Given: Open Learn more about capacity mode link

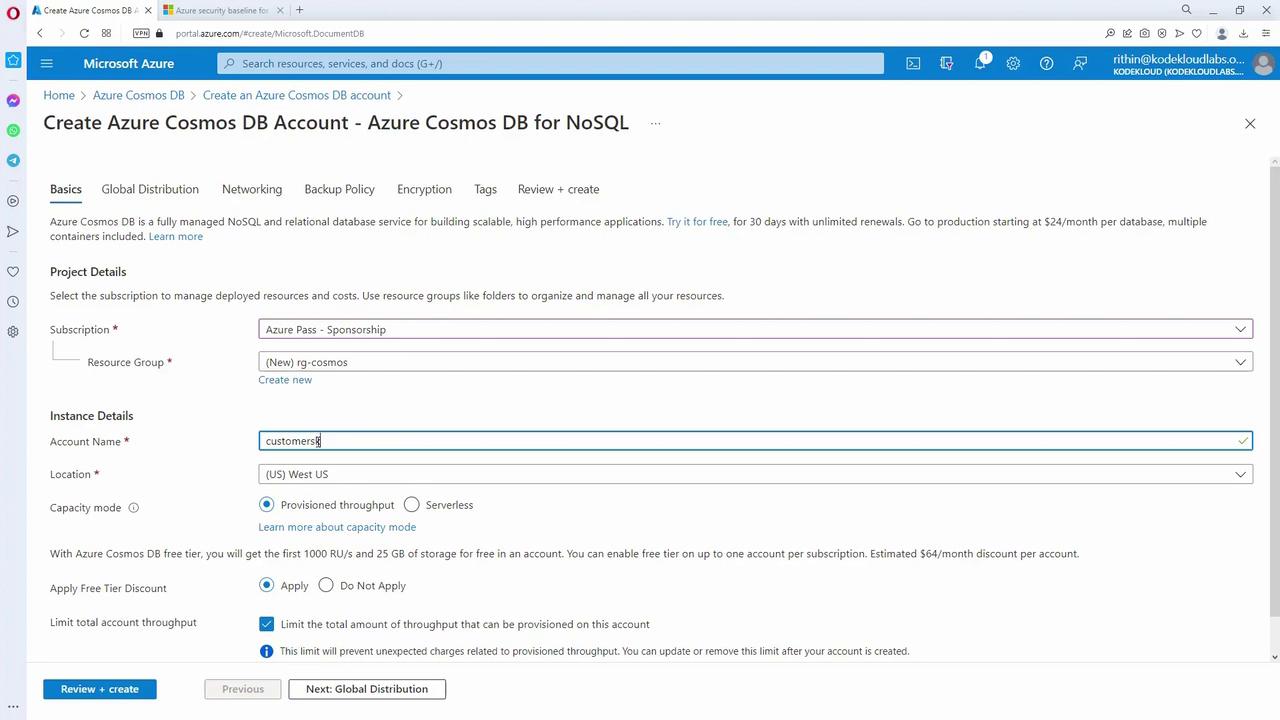Looking at the screenshot, I should [337, 527].
